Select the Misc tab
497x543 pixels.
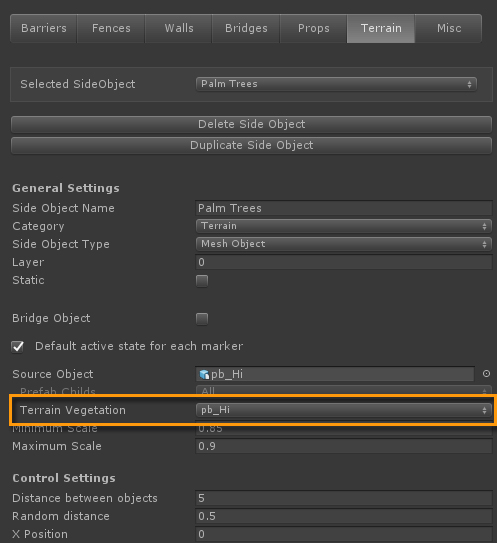coord(449,28)
